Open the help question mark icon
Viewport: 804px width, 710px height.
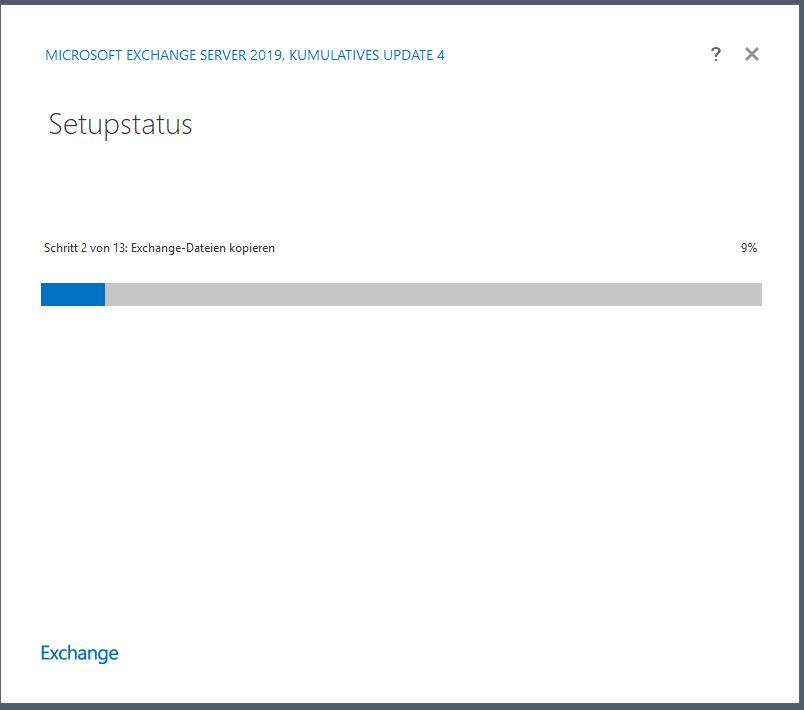(x=716, y=54)
